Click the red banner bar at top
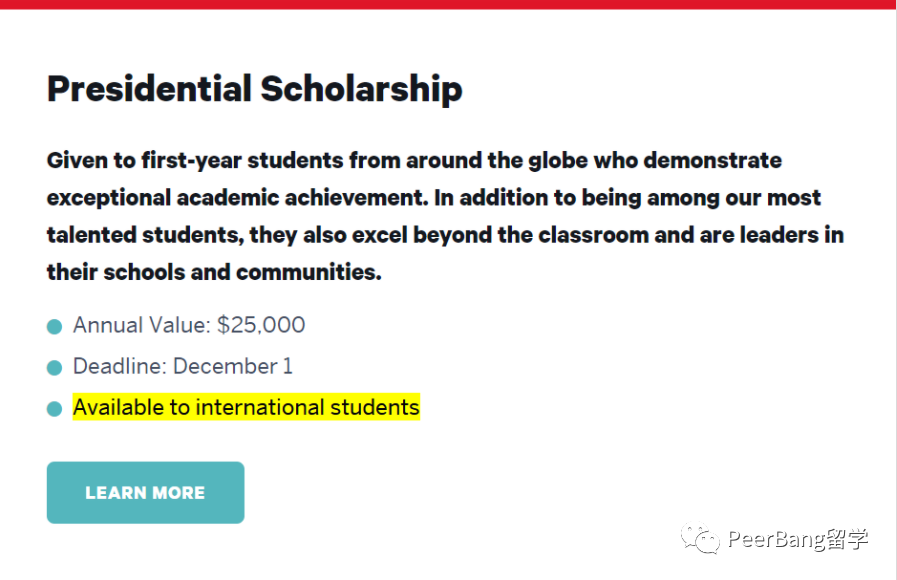 coord(448,5)
